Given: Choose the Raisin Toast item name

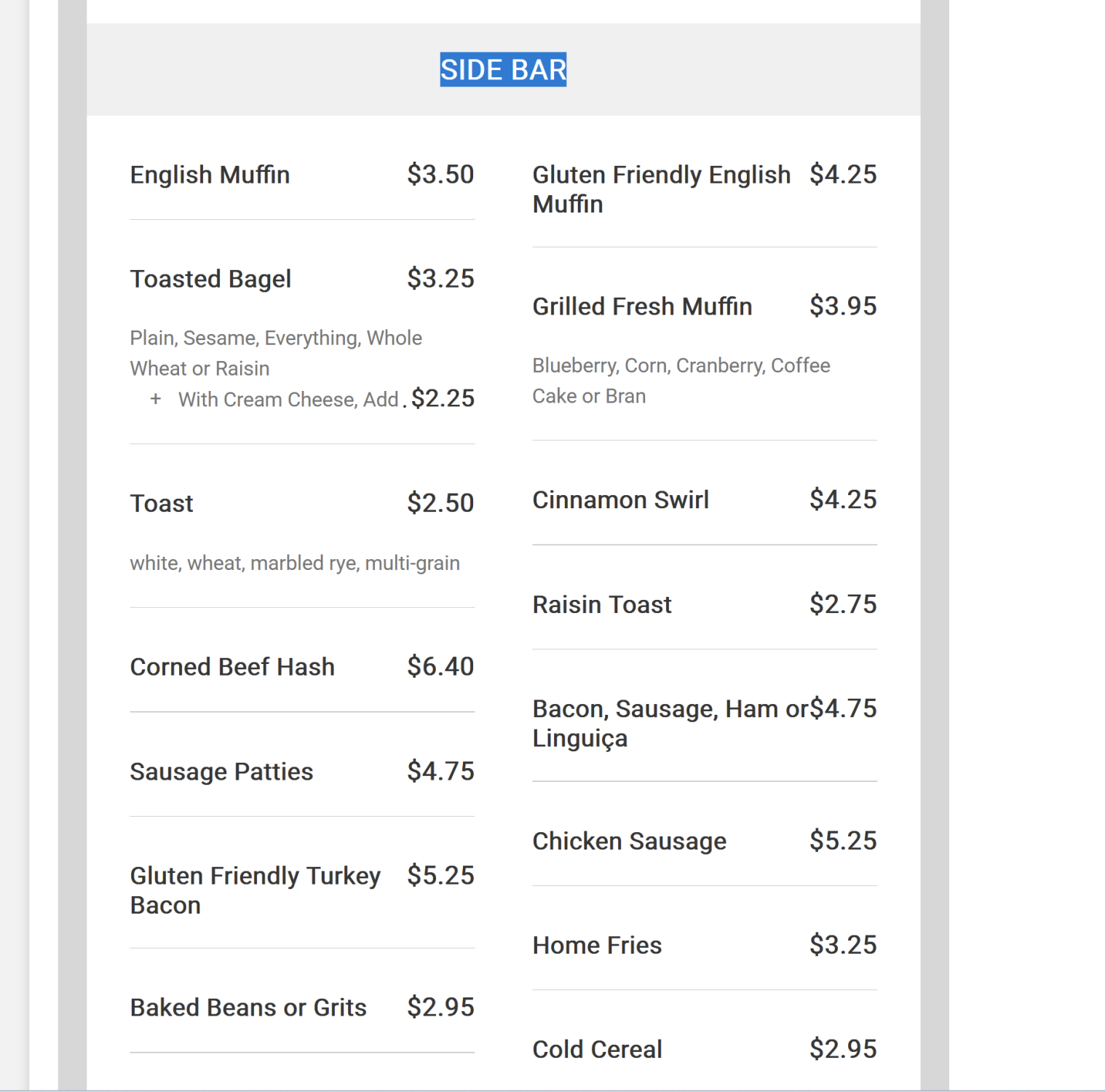Looking at the screenshot, I should pos(601,604).
